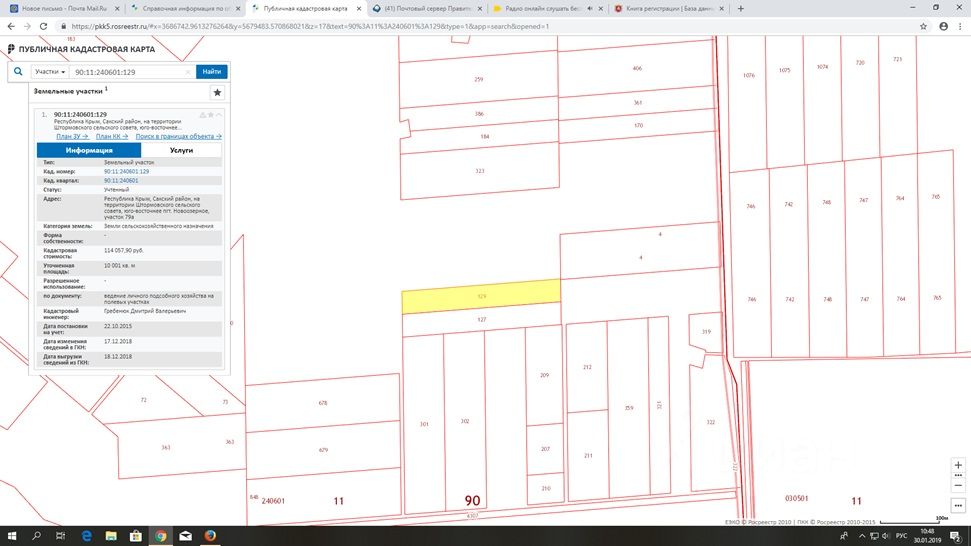Screen dimensions: 971x546
Task: Go back in browser history
Action: click(x=11, y=27)
